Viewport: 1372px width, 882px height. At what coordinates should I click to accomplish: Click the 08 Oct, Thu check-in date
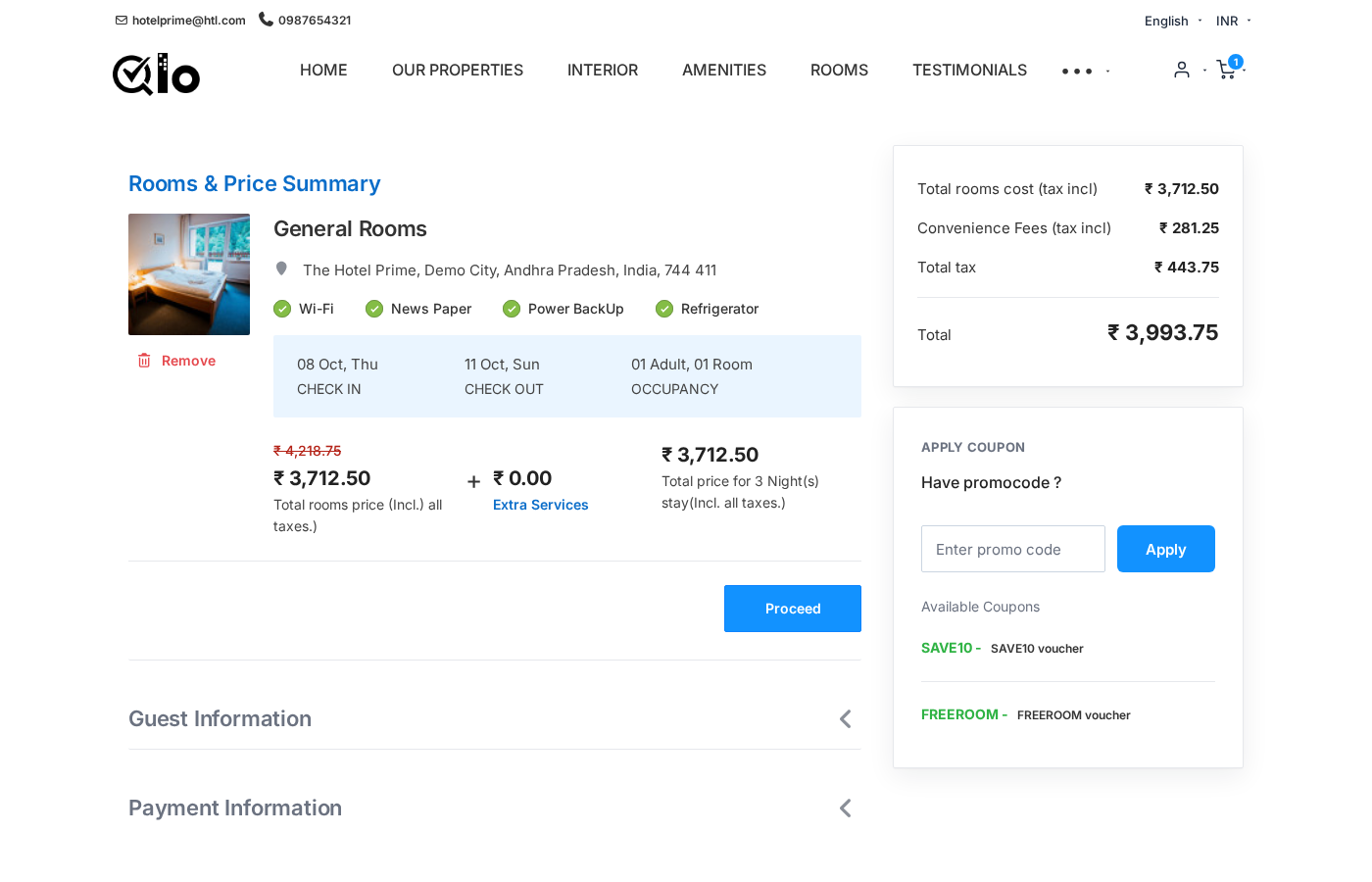337,365
